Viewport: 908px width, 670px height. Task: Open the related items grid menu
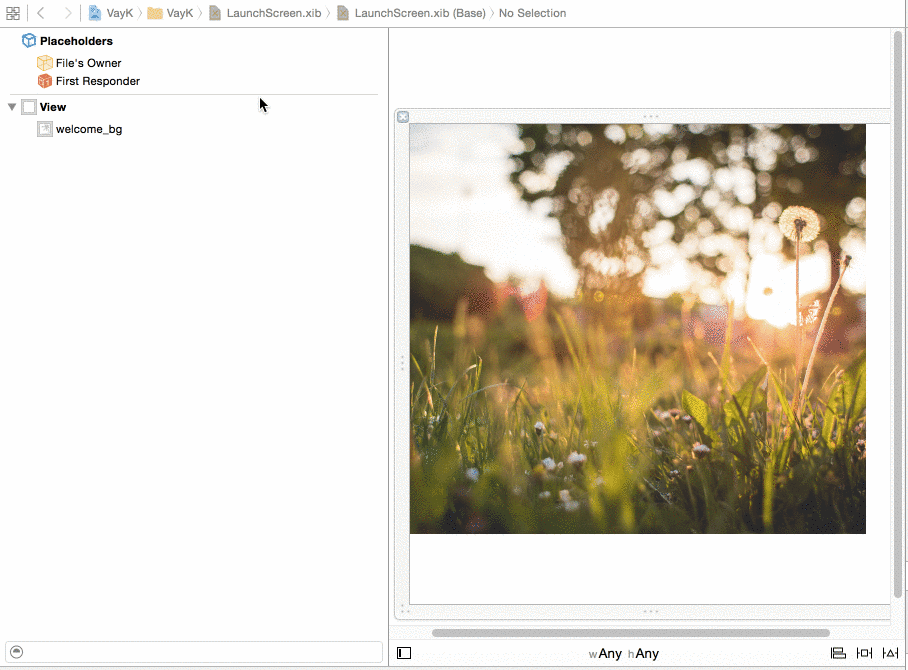13,13
